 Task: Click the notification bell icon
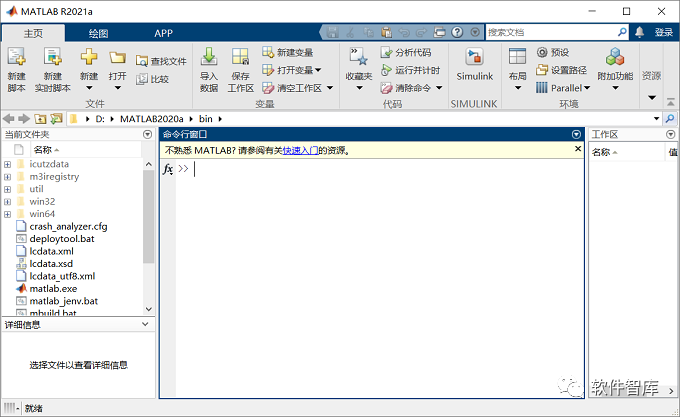(x=640, y=32)
